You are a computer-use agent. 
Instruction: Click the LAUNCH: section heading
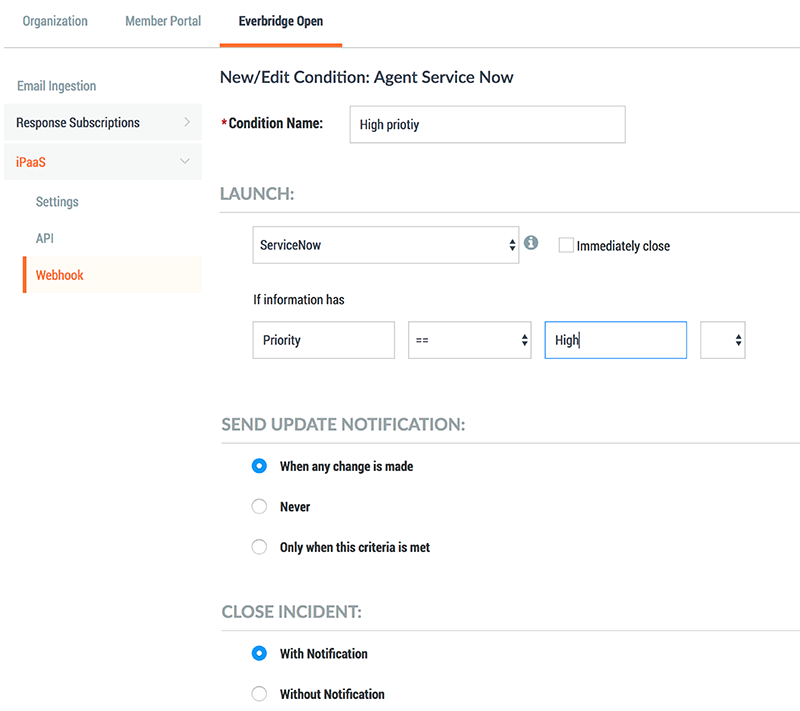[257, 194]
